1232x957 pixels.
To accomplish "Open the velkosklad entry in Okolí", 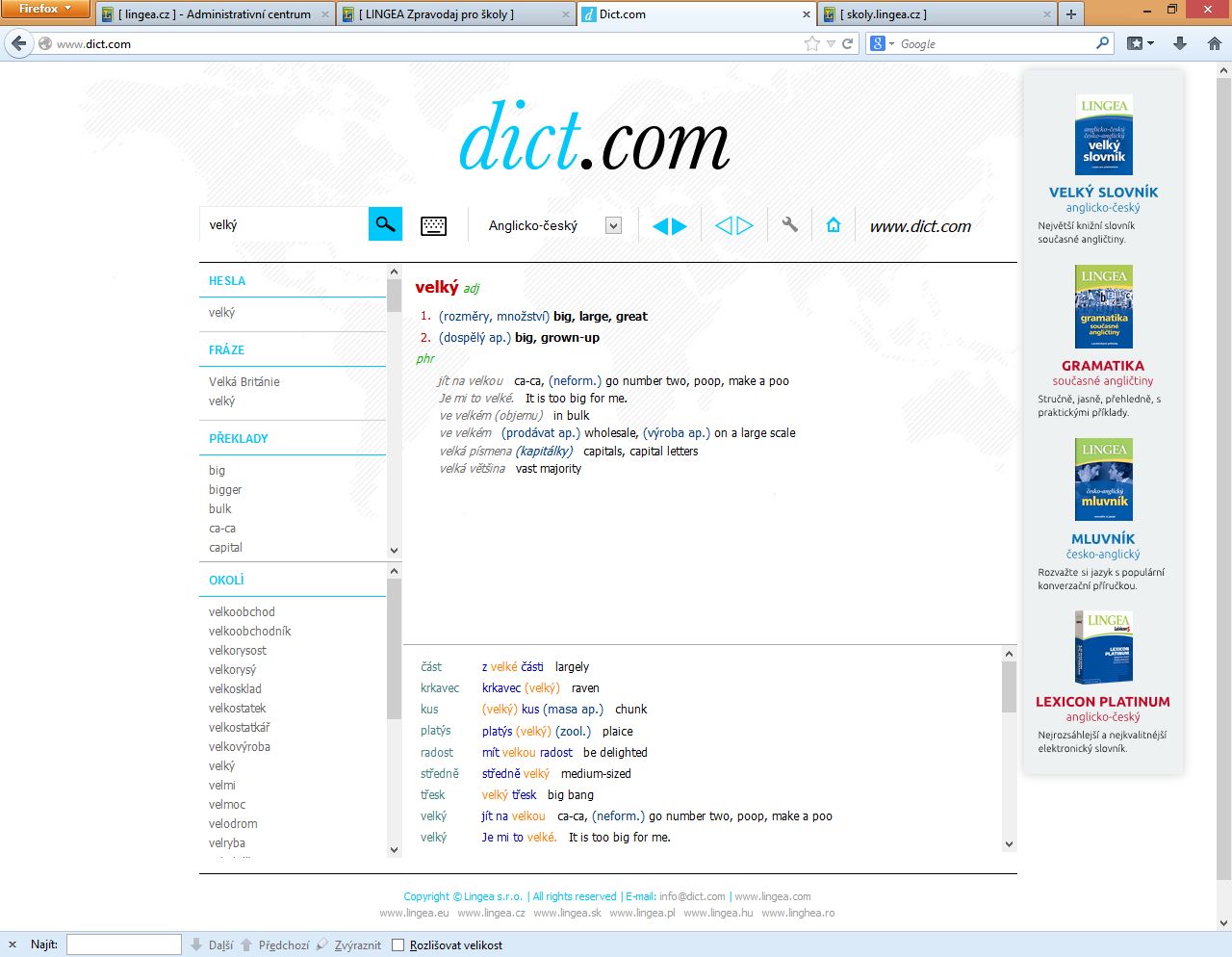I will click(235, 688).
